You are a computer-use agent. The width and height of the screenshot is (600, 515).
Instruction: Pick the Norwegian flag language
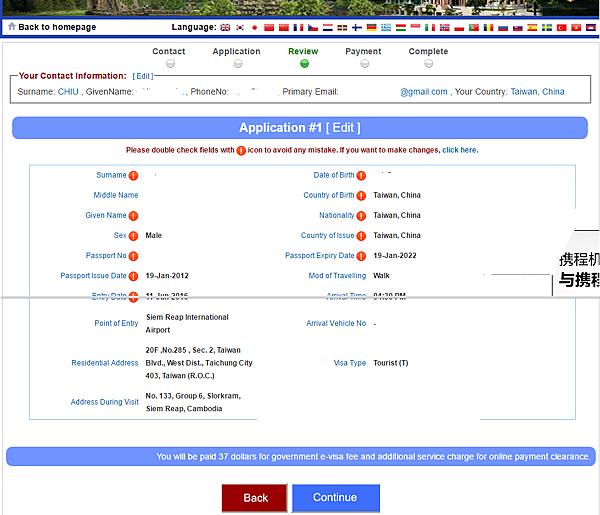point(445,28)
